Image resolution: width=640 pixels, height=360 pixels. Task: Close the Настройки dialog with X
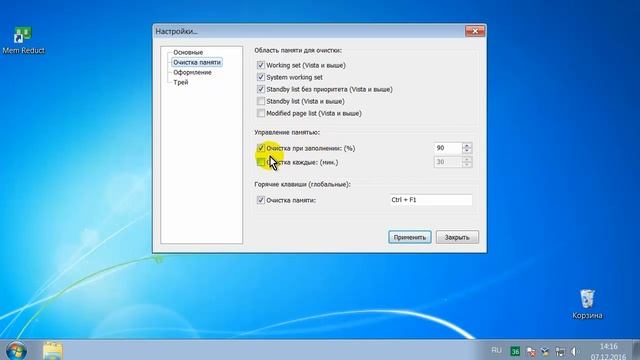click(475, 31)
